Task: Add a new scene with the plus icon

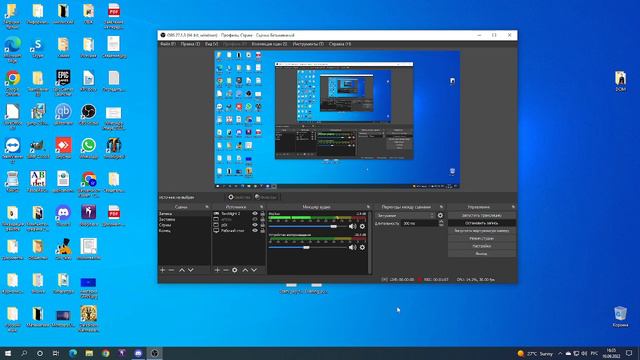Action: point(162,270)
